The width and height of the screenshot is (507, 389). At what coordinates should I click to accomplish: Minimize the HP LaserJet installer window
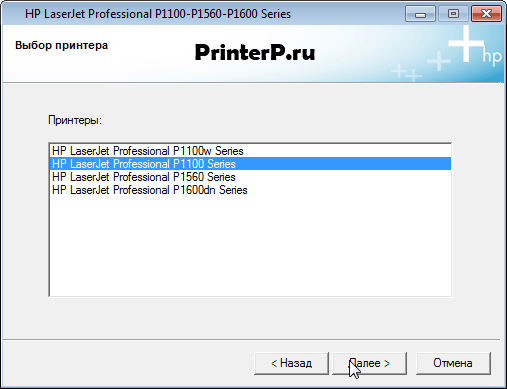pyautogui.click(x=420, y=14)
